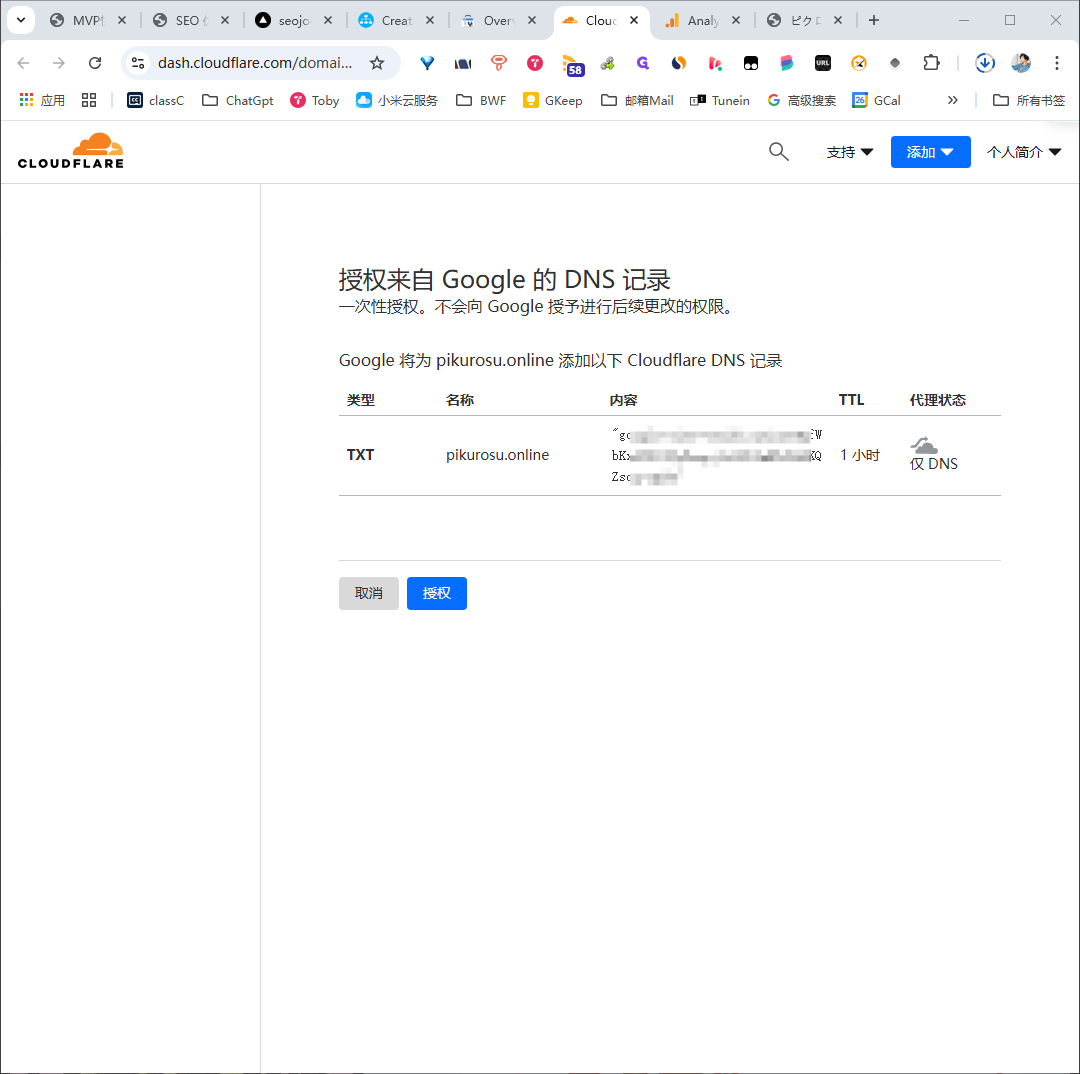Click the blue funnel extension icon
Screen dimensions: 1080x1074
(x=428, y=63)
